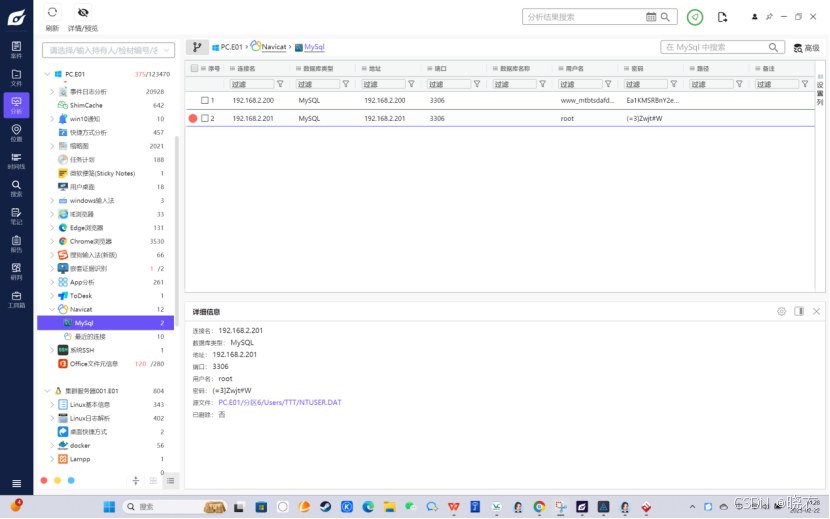This screenshot has height=519, width=830.
Task: Expand the docker tree node
Action: coord(52,445)
